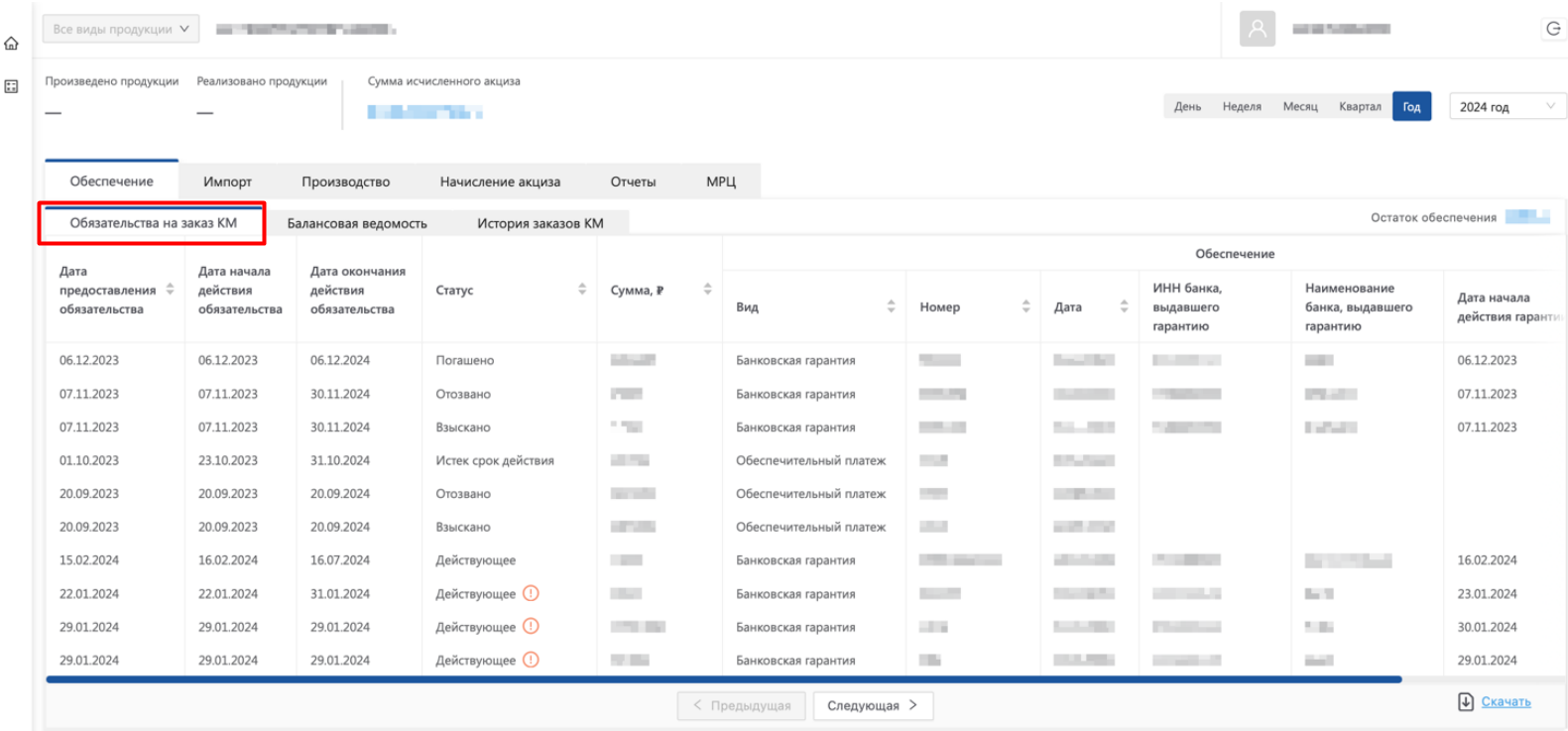
Task: Select the Год period
Action: point(1411,106)
